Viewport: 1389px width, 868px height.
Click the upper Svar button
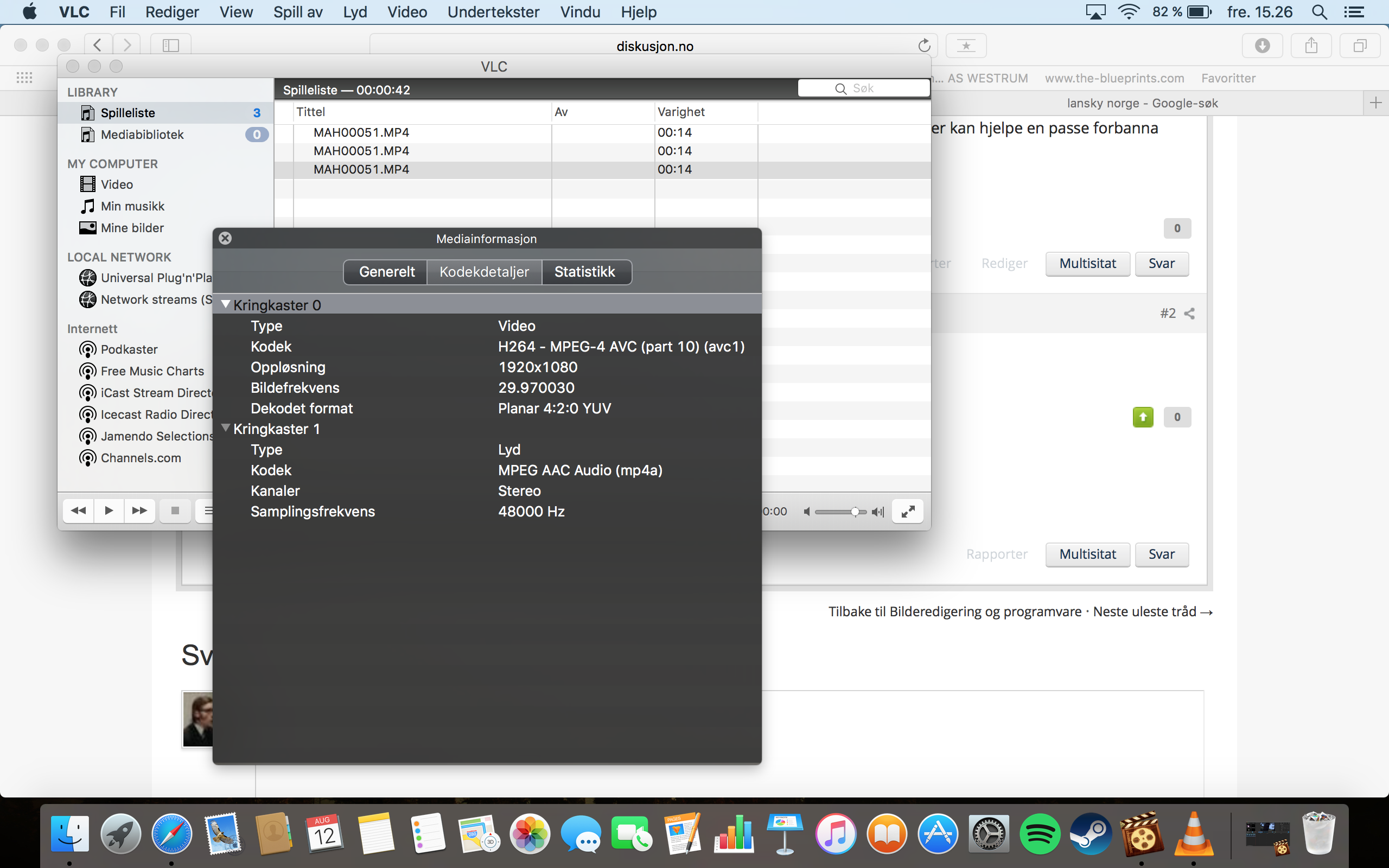pos(1162,264)
